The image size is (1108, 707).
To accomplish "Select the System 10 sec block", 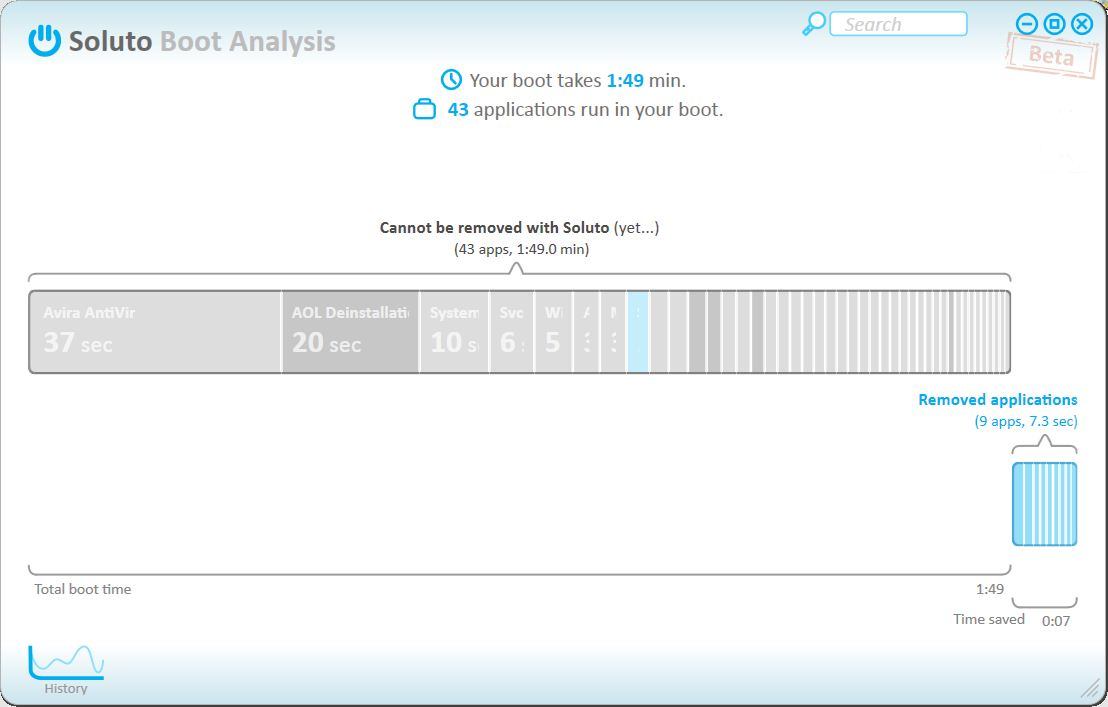I will (454, 332).
